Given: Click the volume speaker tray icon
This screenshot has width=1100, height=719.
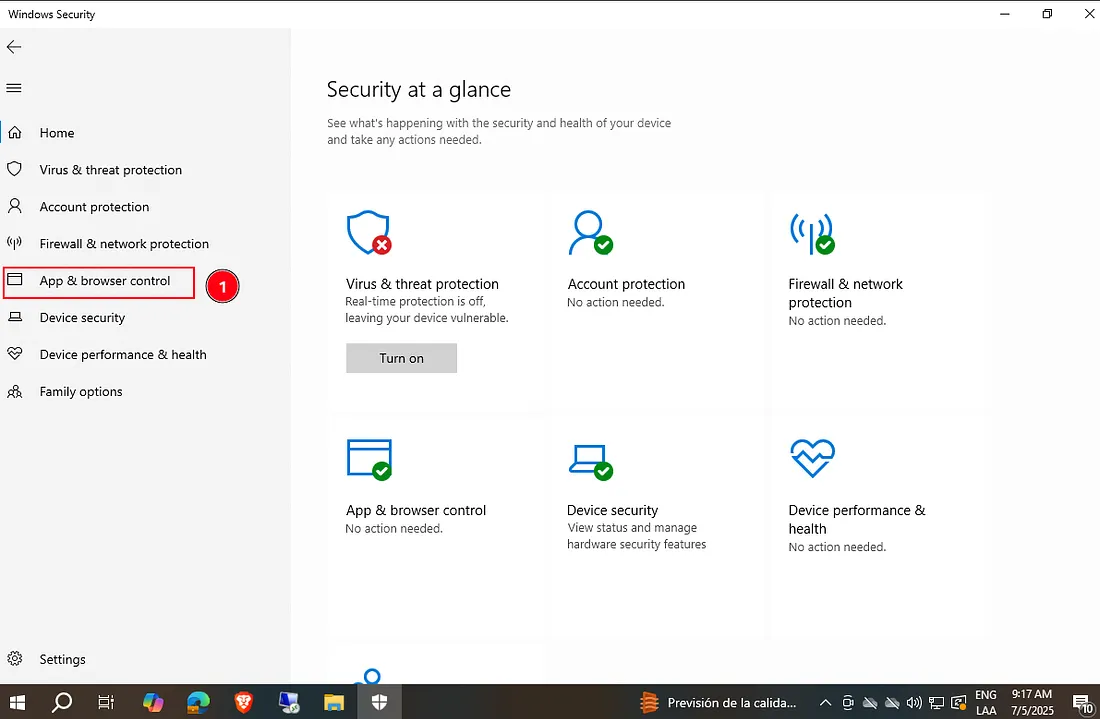Looking at the screenshot, I should 913,702.
